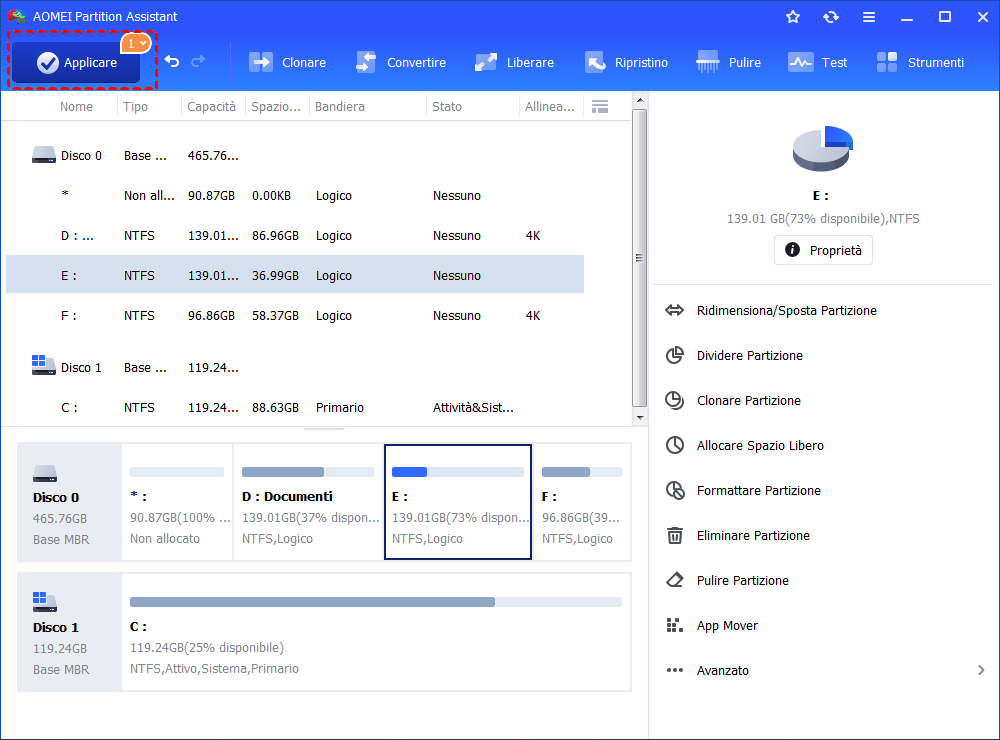Open the Test toolbar menu
1000x740 pixels.
818,63
